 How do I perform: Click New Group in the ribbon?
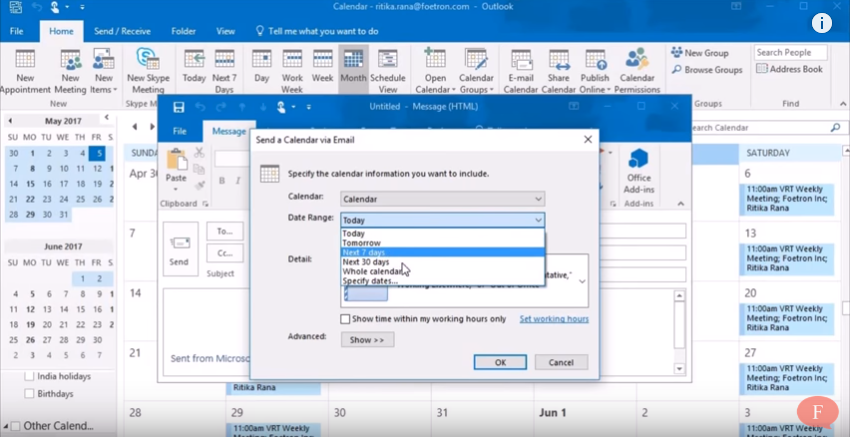click(x=700, y=53)
